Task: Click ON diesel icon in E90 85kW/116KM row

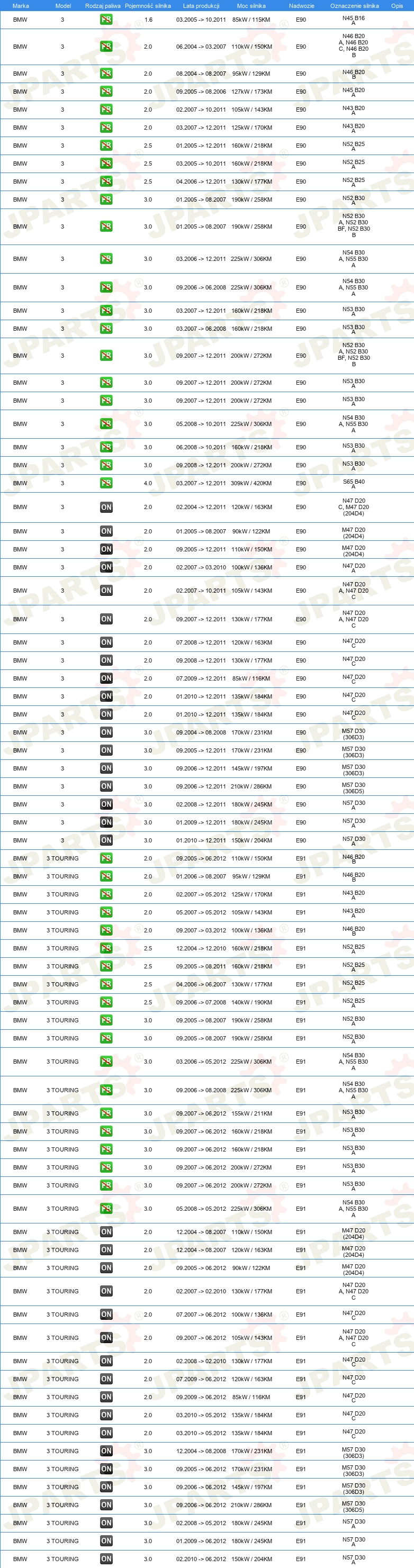Action: tap(106, 678)
